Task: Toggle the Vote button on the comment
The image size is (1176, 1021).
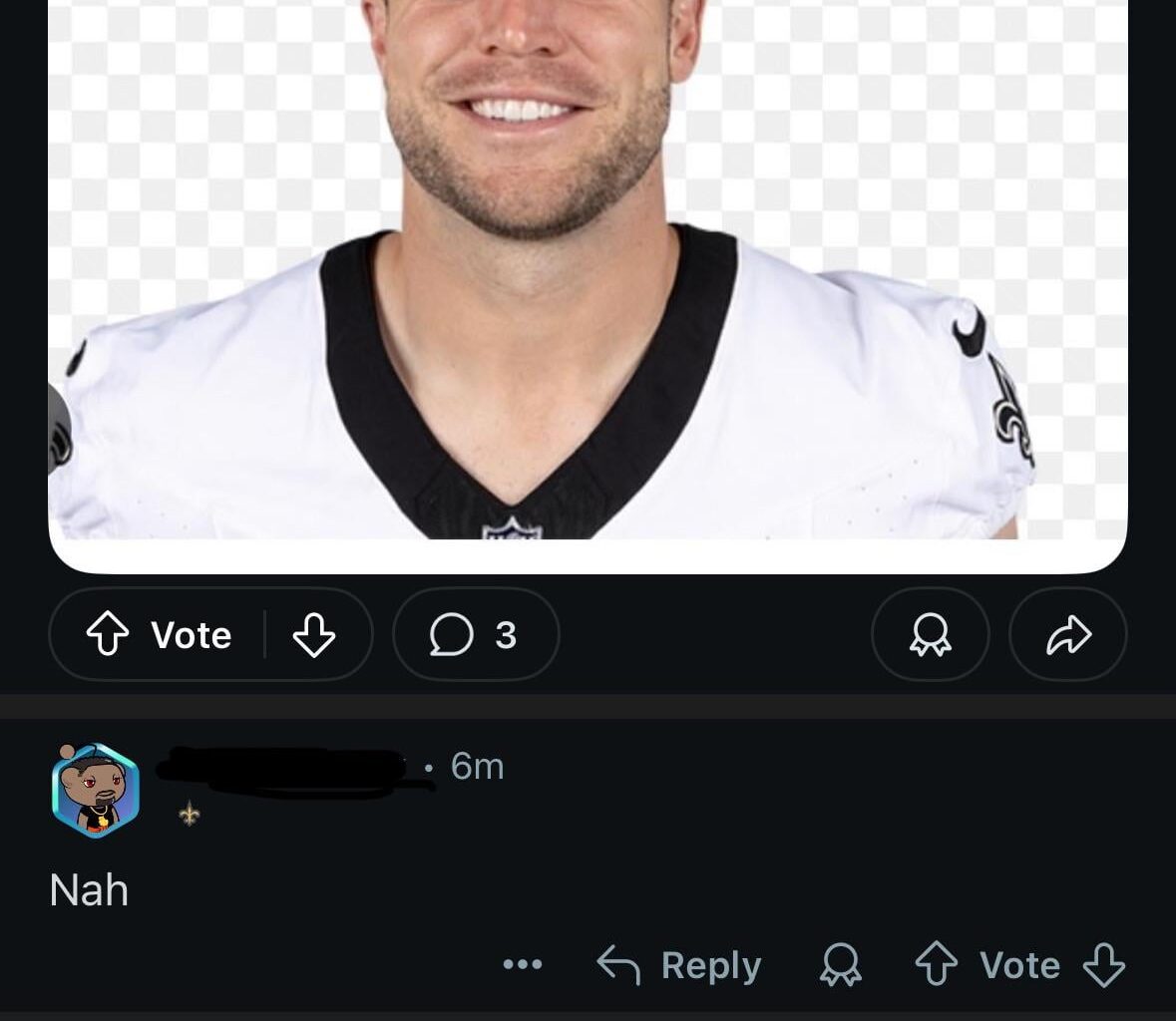Action: pyautogui.click(x=1017, y=964)
